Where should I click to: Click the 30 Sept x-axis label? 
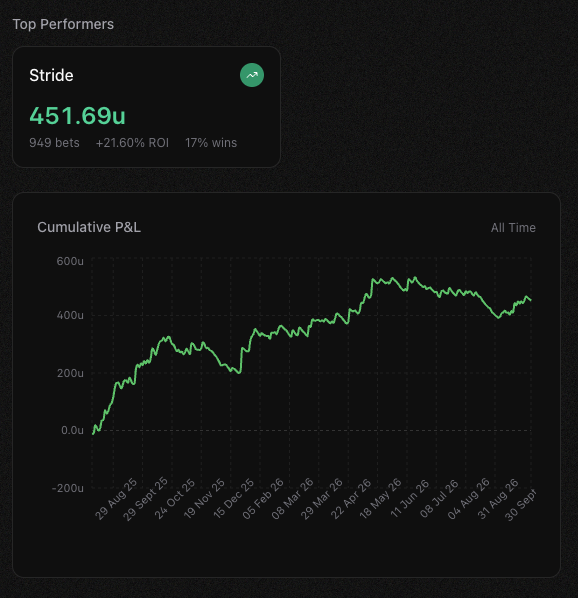click(x=520, y=505)
